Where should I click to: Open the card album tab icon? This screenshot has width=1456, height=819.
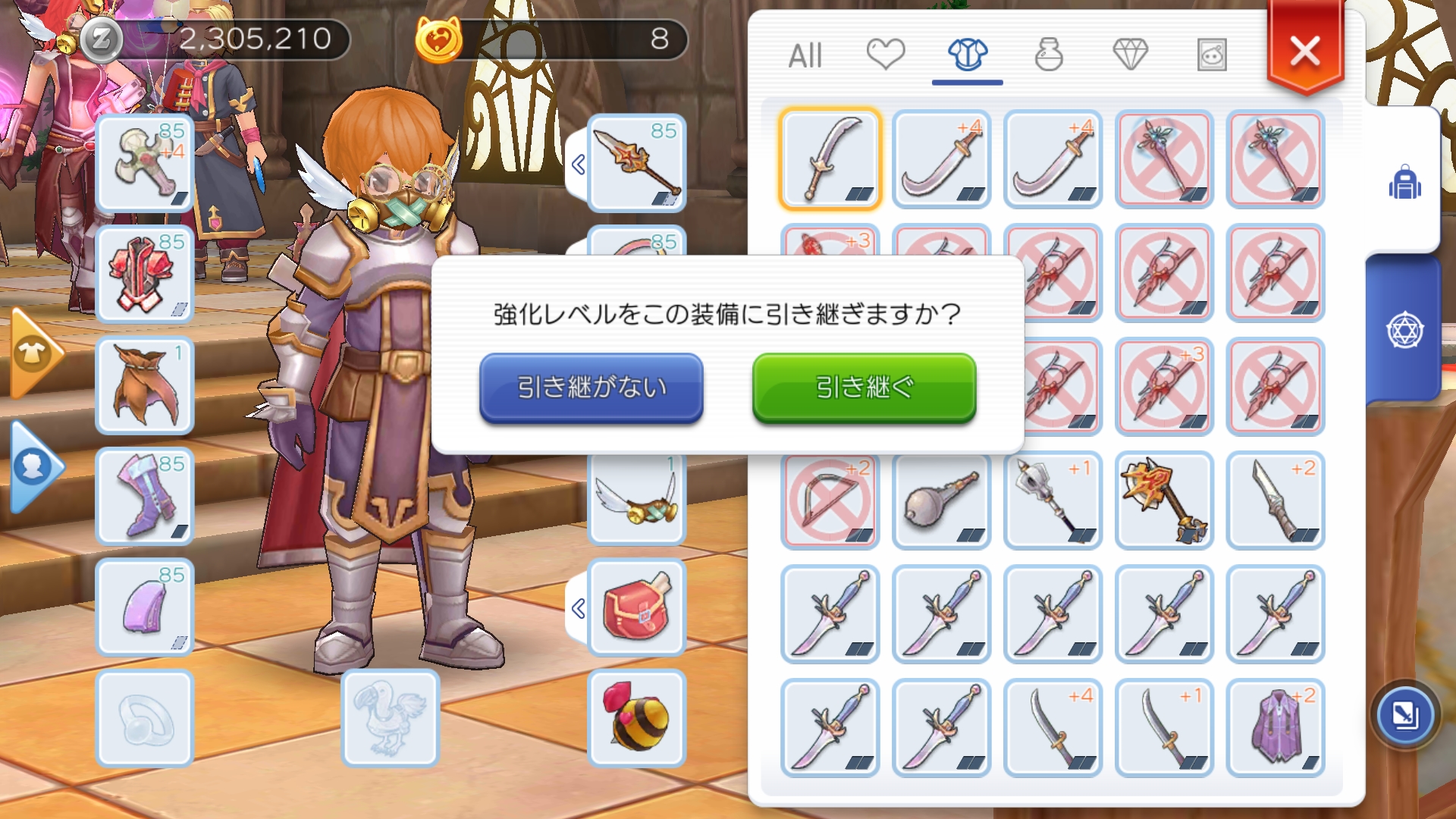click(x=1212, y=55)
